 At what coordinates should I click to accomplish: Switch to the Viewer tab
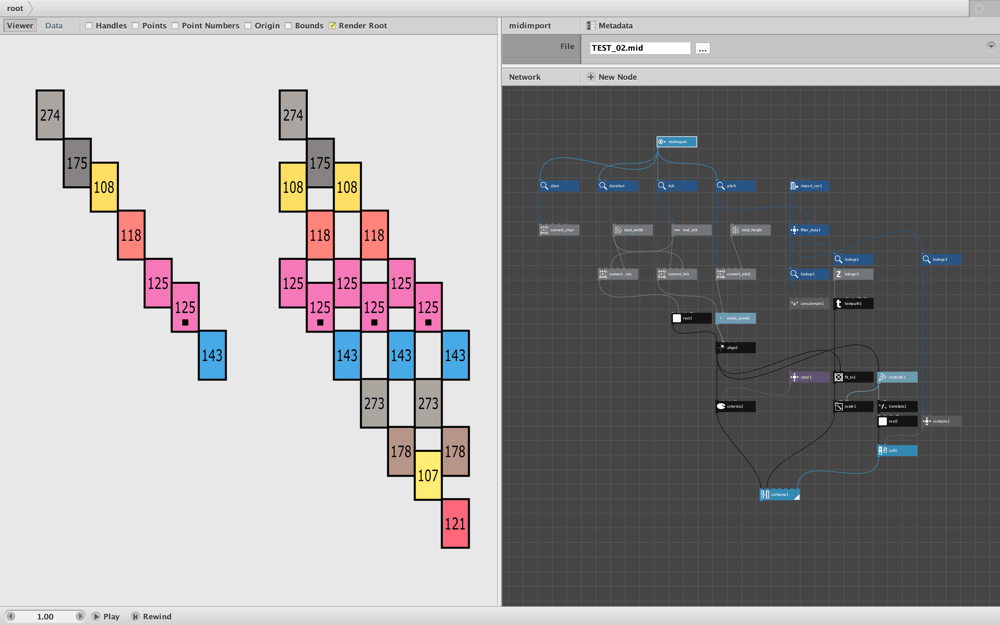tap(20, 26)
